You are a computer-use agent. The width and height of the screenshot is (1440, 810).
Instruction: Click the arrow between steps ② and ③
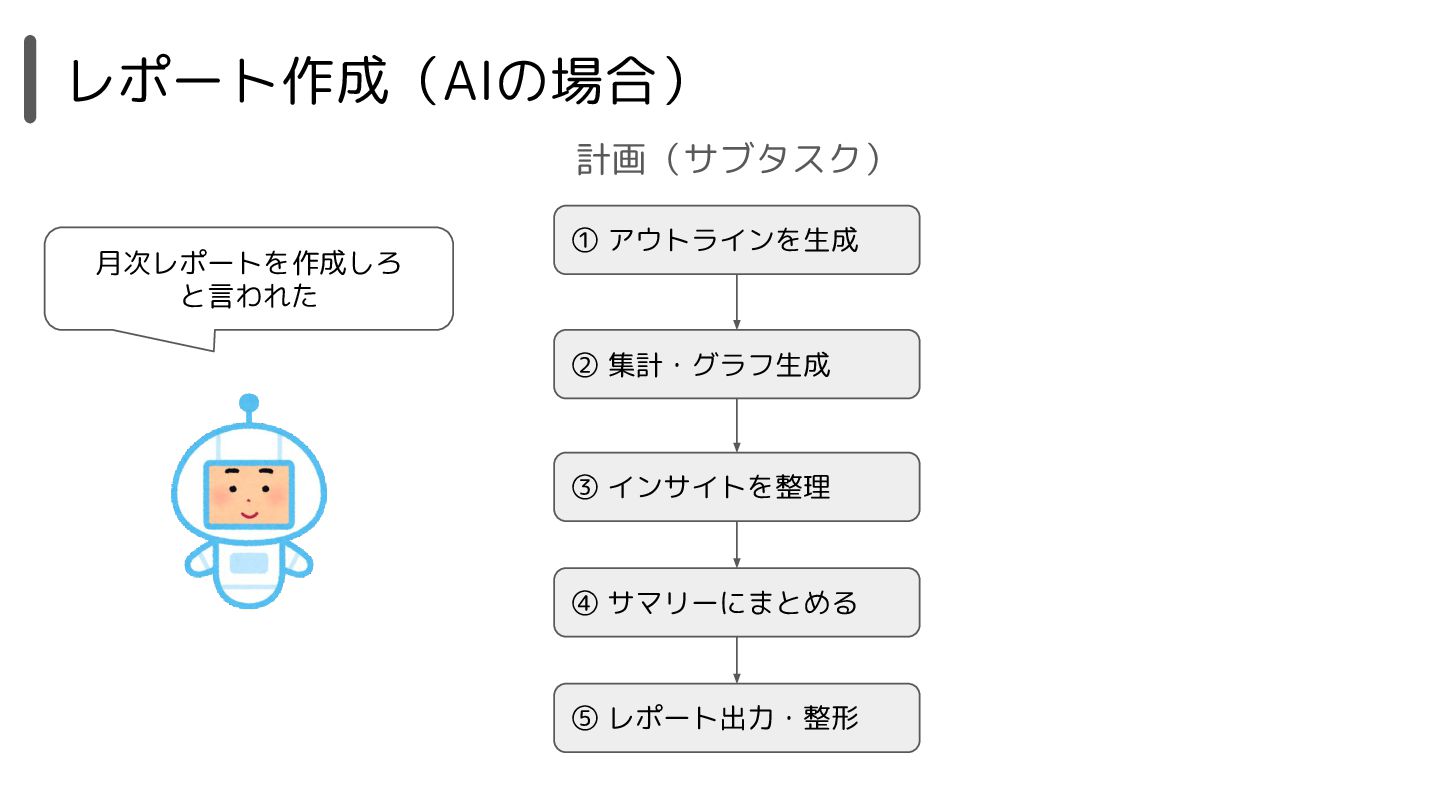tap(737, 425)
